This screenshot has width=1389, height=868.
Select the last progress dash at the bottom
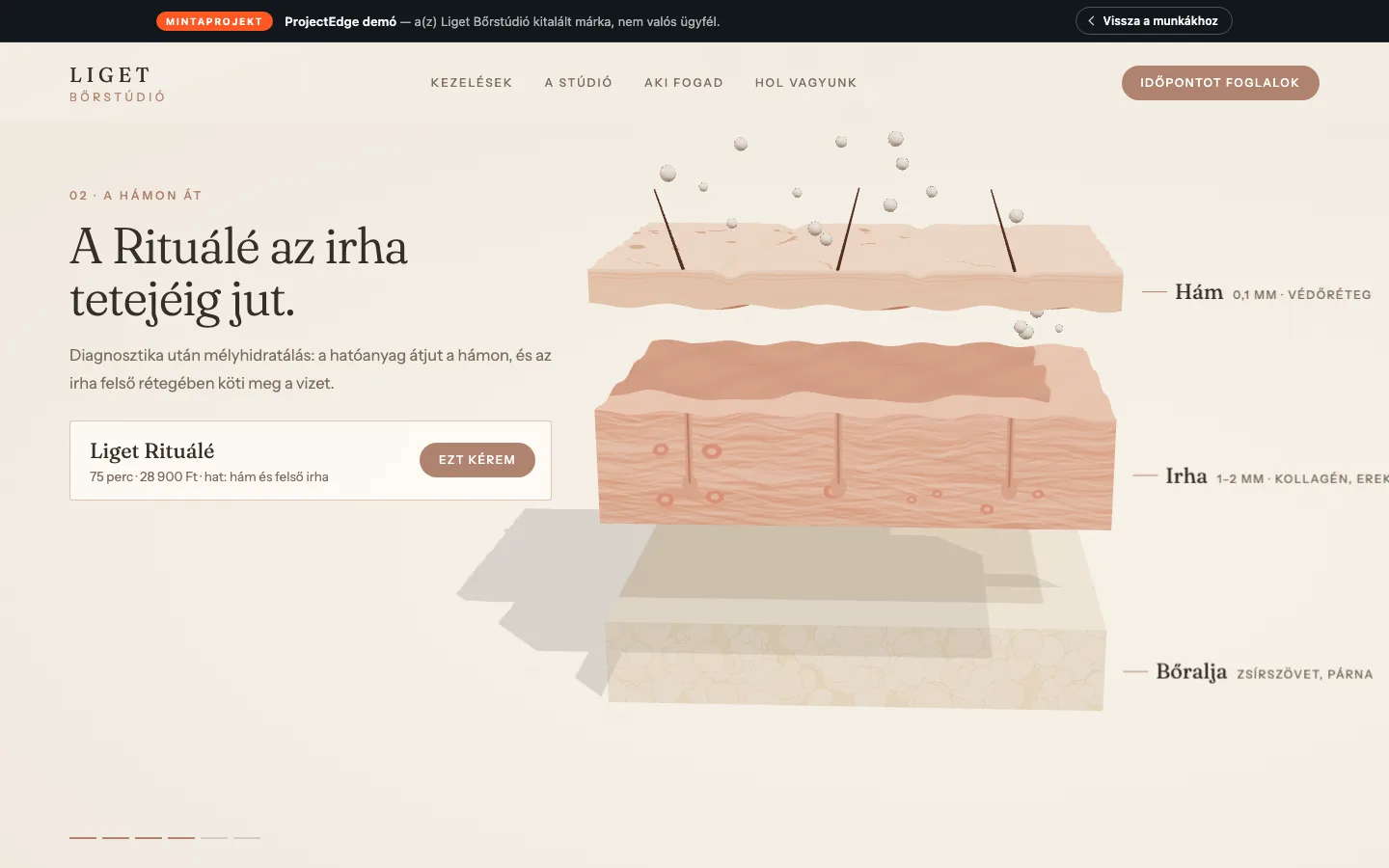[247, 837]
